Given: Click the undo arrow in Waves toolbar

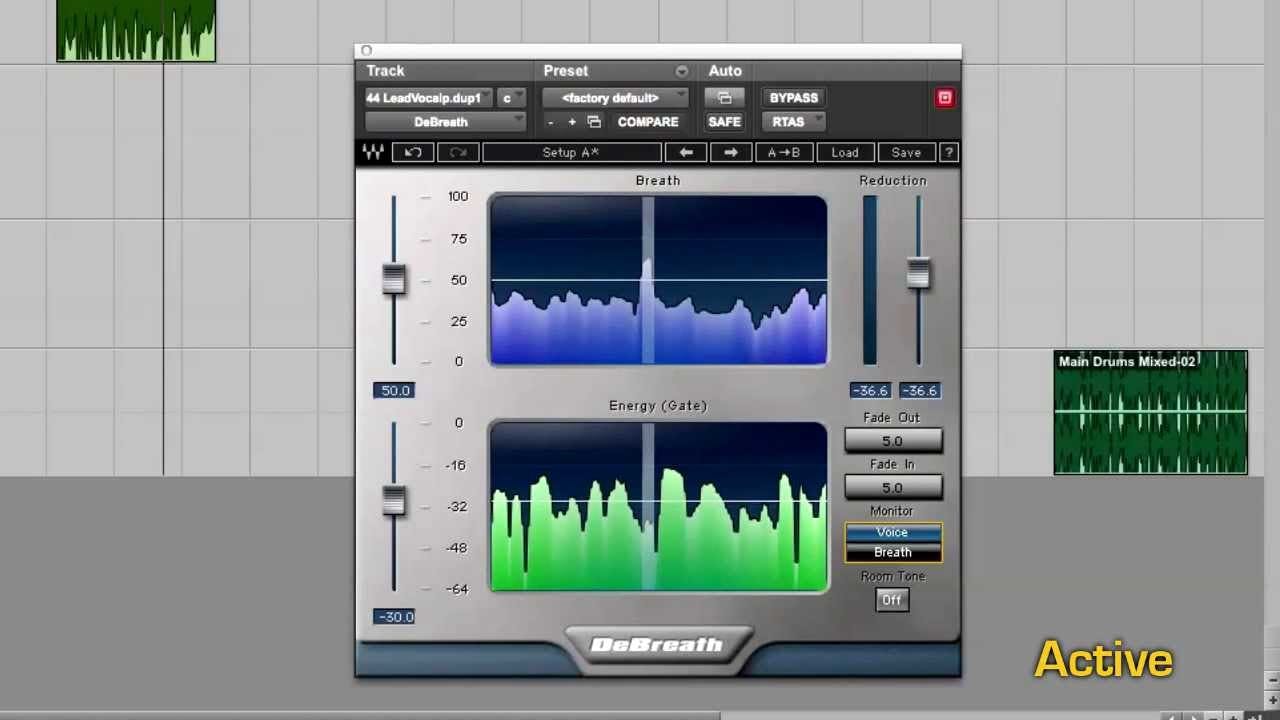Looking at the screenshot, I should pos(413,152).
